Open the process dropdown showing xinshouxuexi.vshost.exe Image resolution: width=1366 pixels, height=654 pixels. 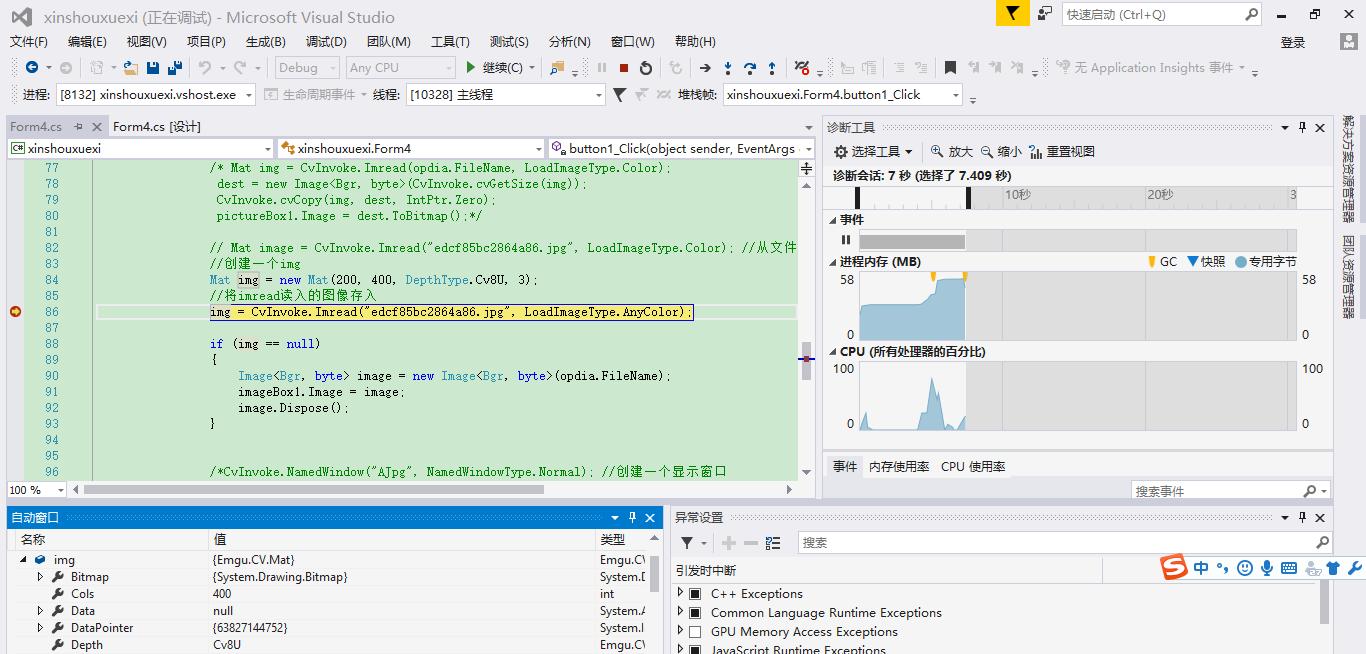156,95
